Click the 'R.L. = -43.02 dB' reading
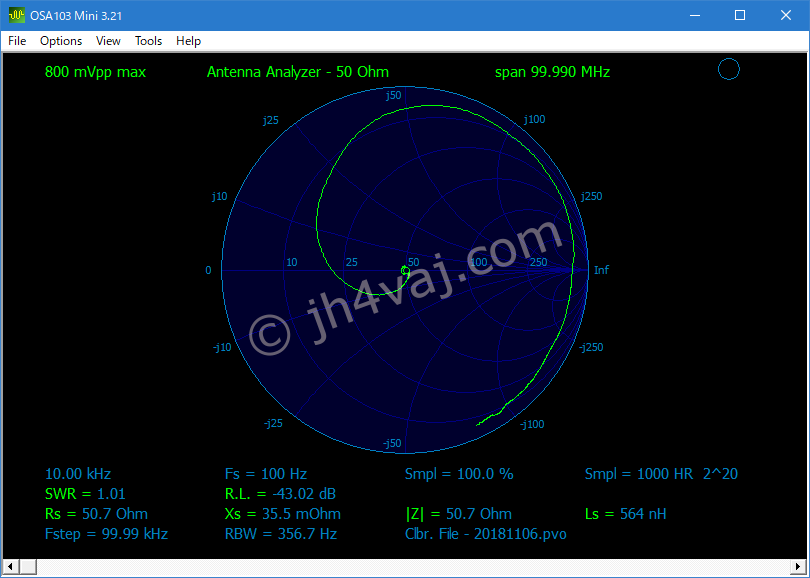Viewport: 810px width, 578px height. [x=281, y=494]
